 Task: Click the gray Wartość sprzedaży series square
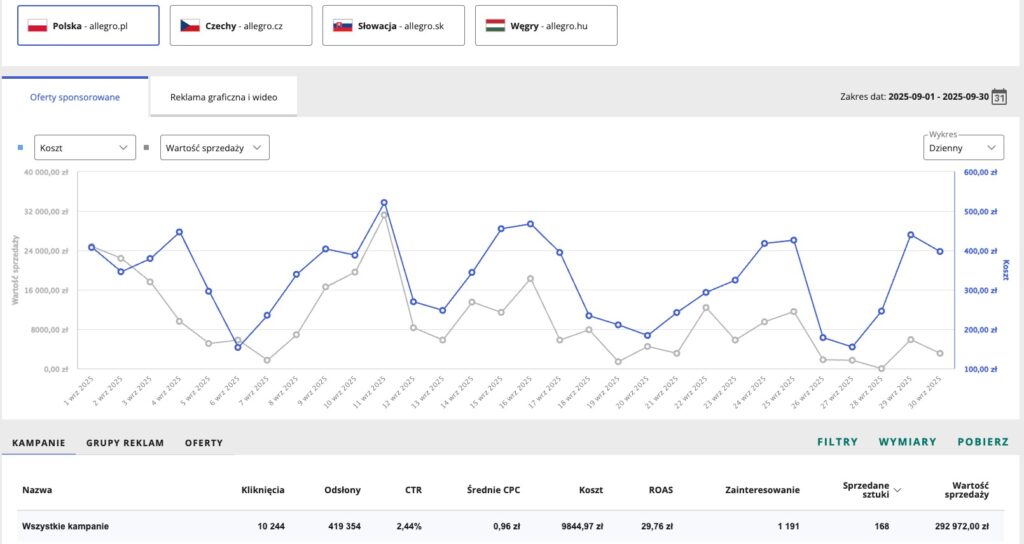(147, 148)
